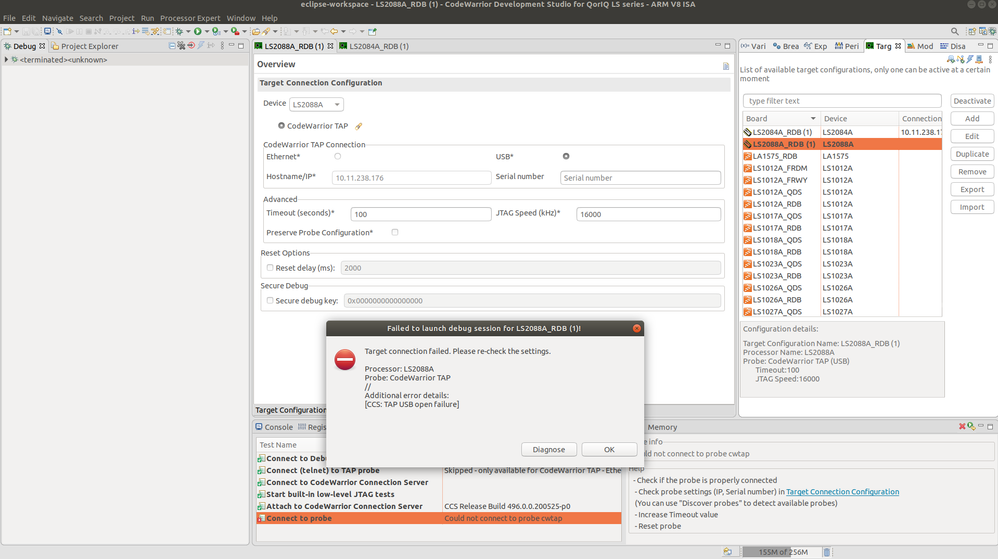The image size is (998, 559).
Task: Enable the Secure debug key checkbox
Action: tap(270, 301)
